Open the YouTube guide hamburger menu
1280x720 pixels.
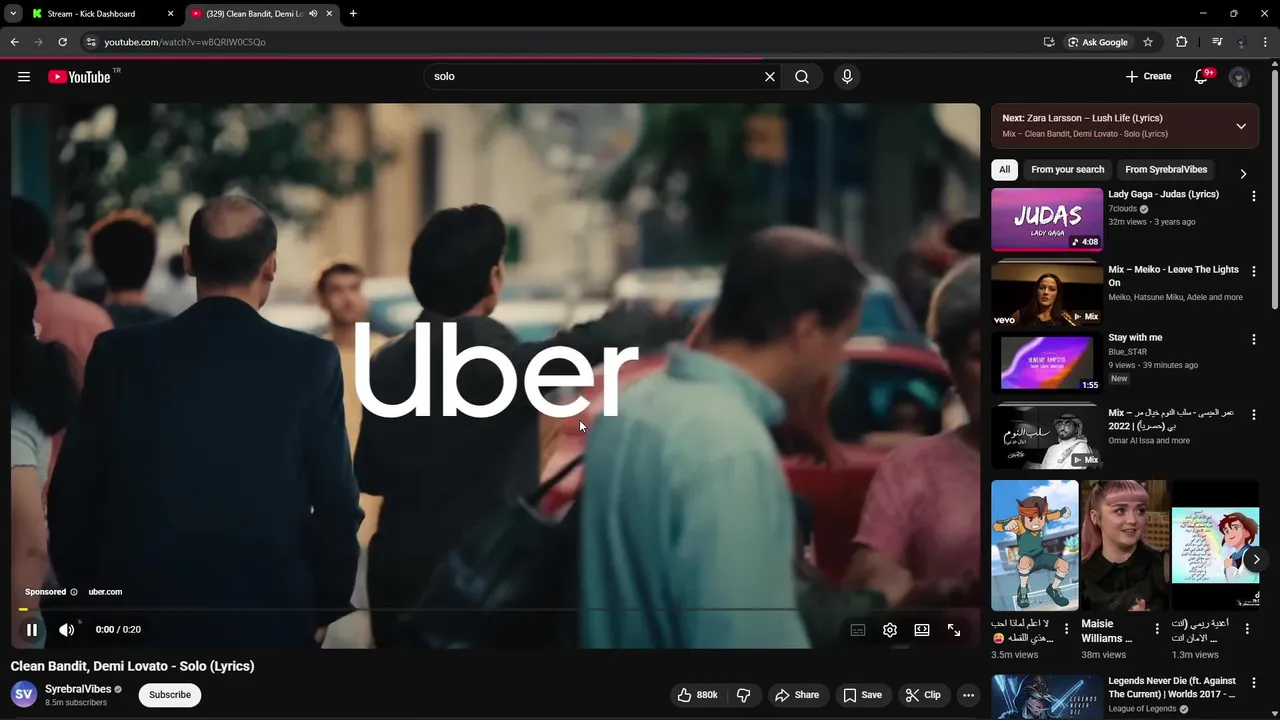(x=24, y=77)
